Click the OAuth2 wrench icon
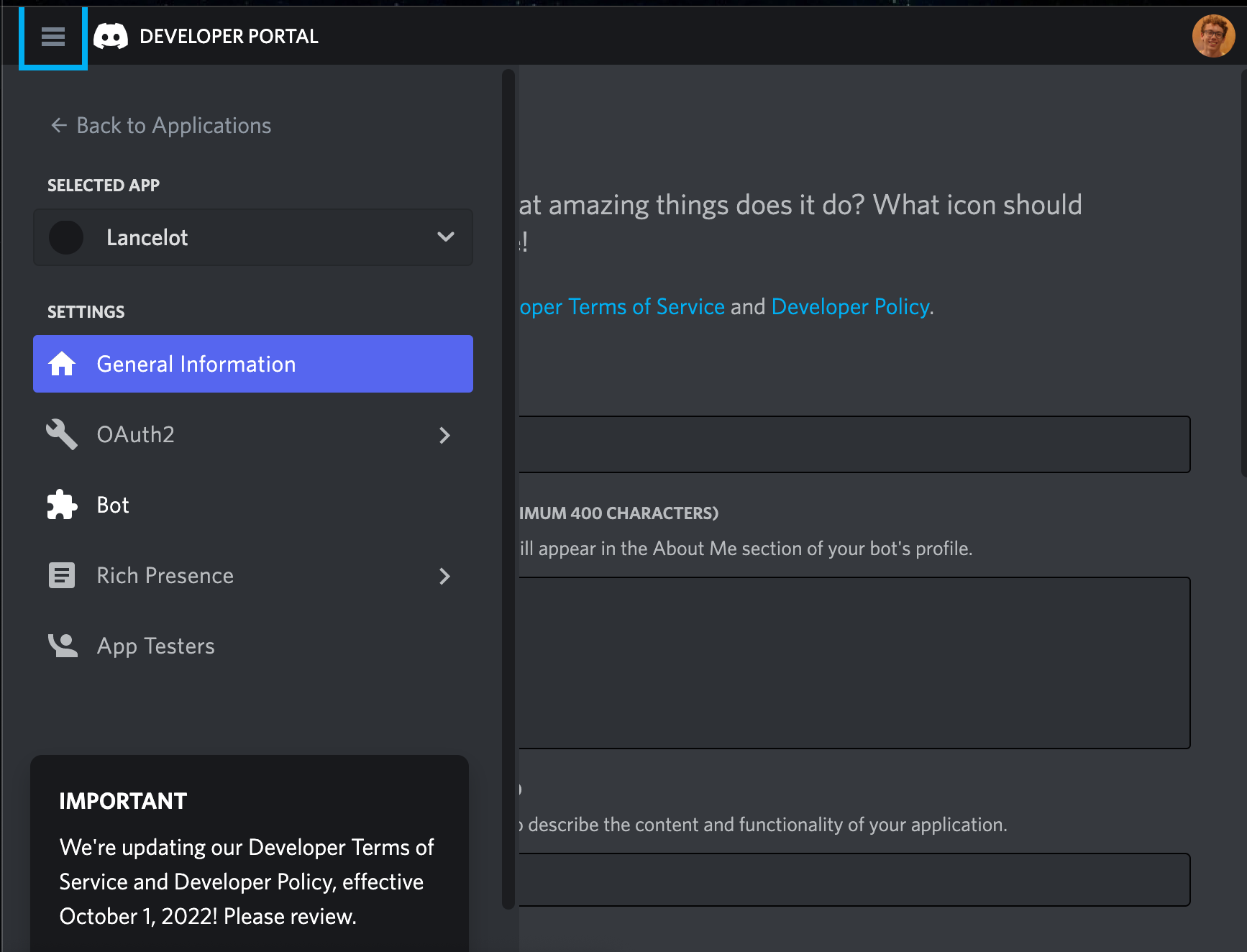Screen dimensions: 1247x952 click(x=62, y=434)
